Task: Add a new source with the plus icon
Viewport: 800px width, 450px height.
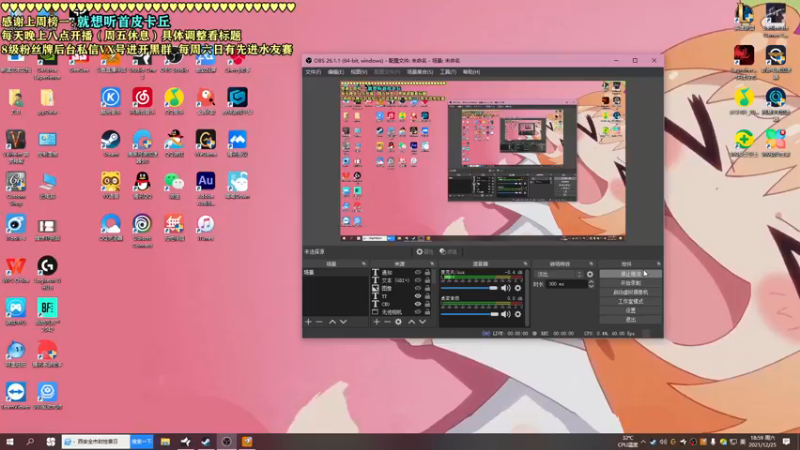Action: pos(377,322)
